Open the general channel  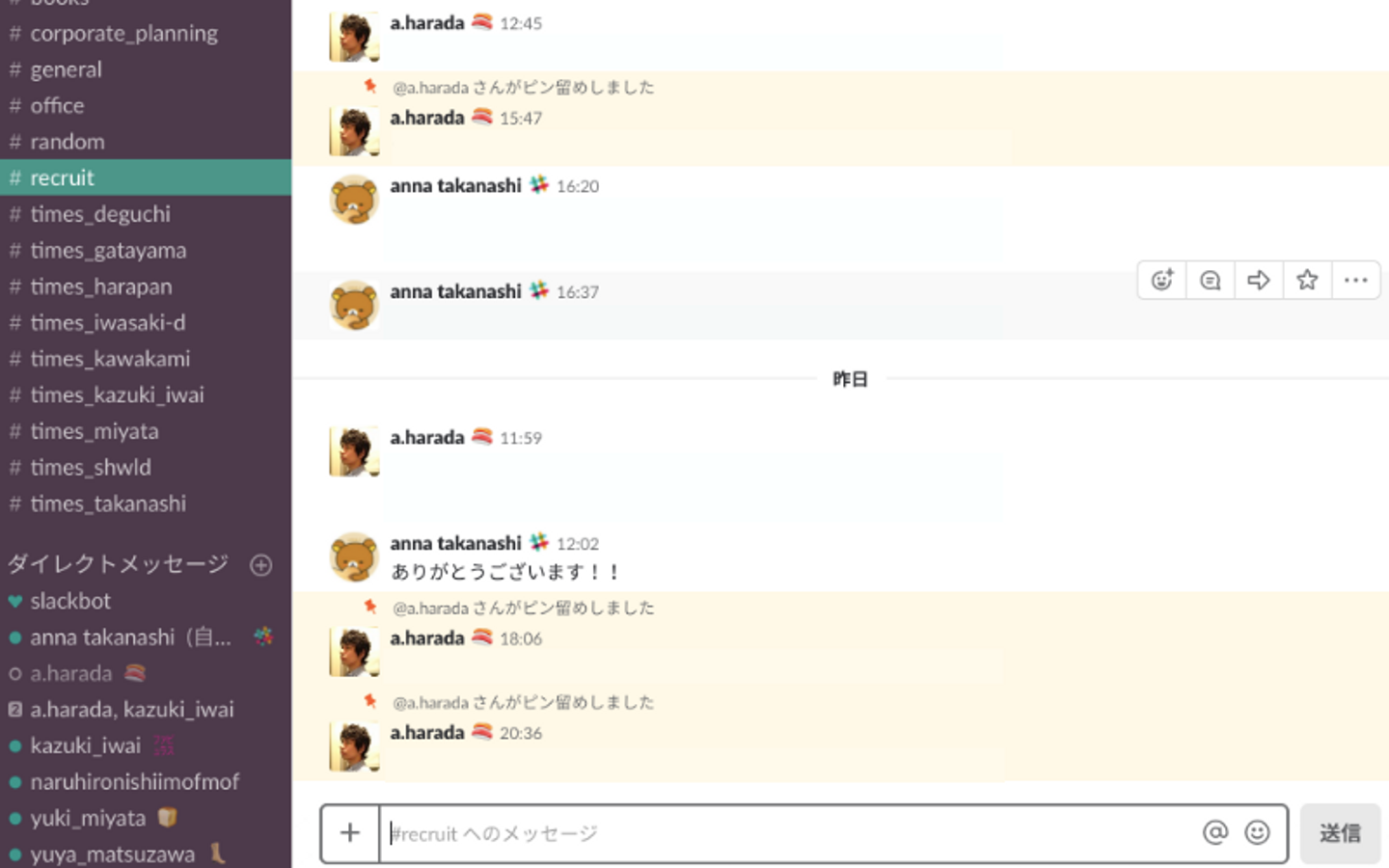coord(66,69)
